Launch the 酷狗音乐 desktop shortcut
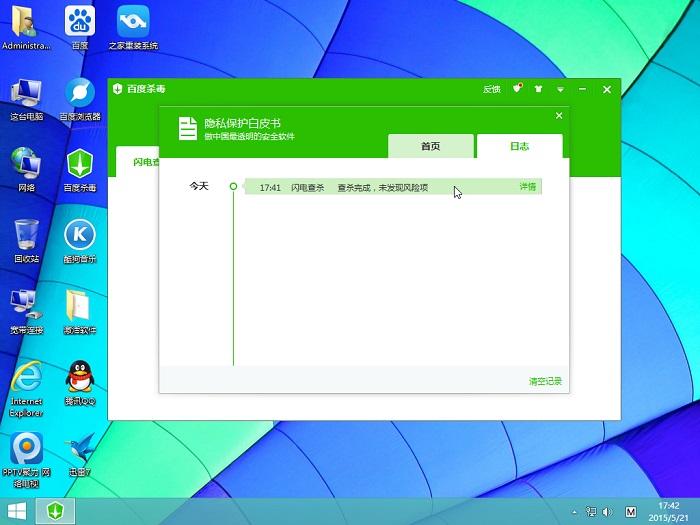This screenshot has width=700, height=525. pyautogui.click(x=80, y=241)
